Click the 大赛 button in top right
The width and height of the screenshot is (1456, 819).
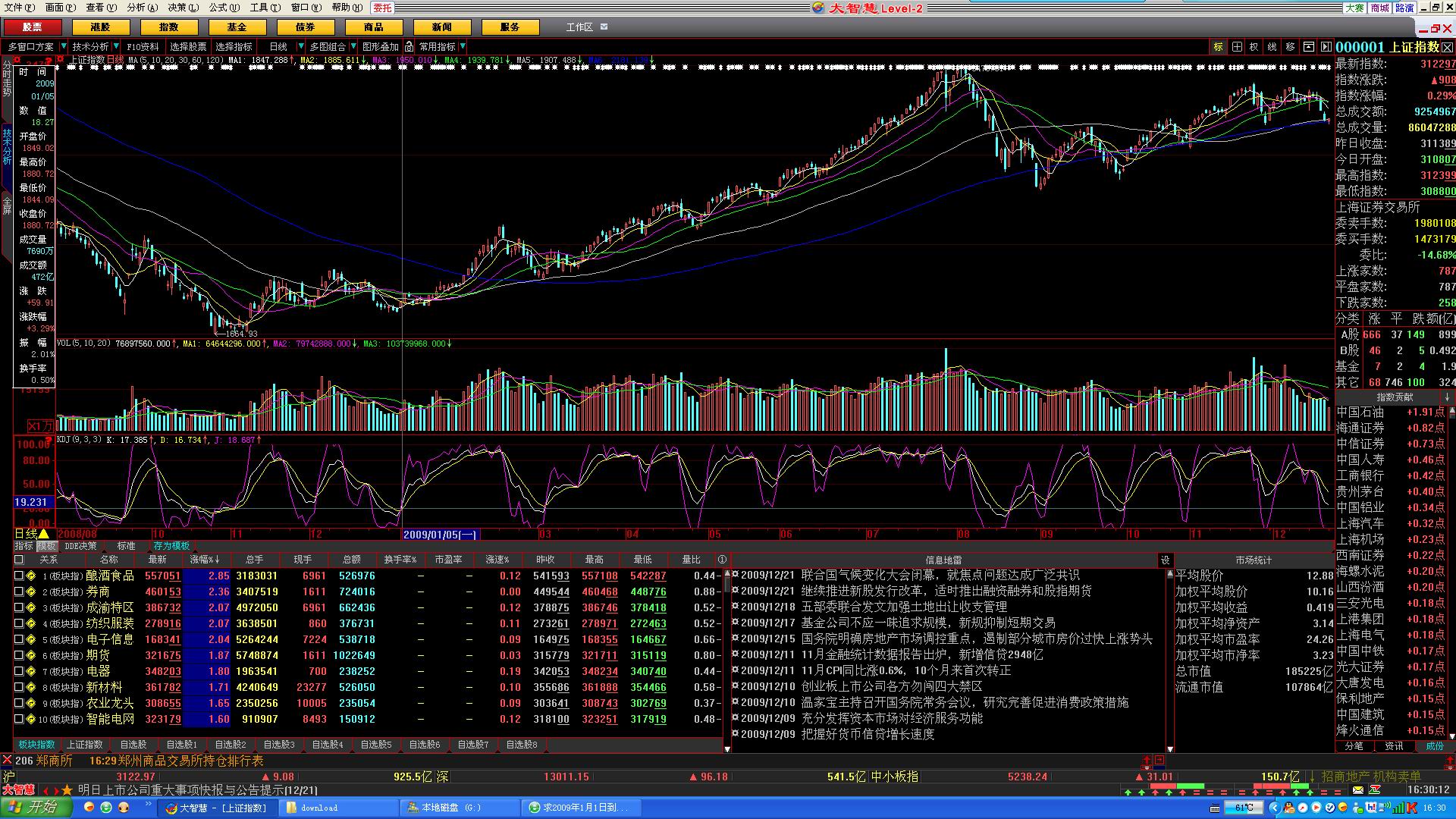click(1354, 8)
